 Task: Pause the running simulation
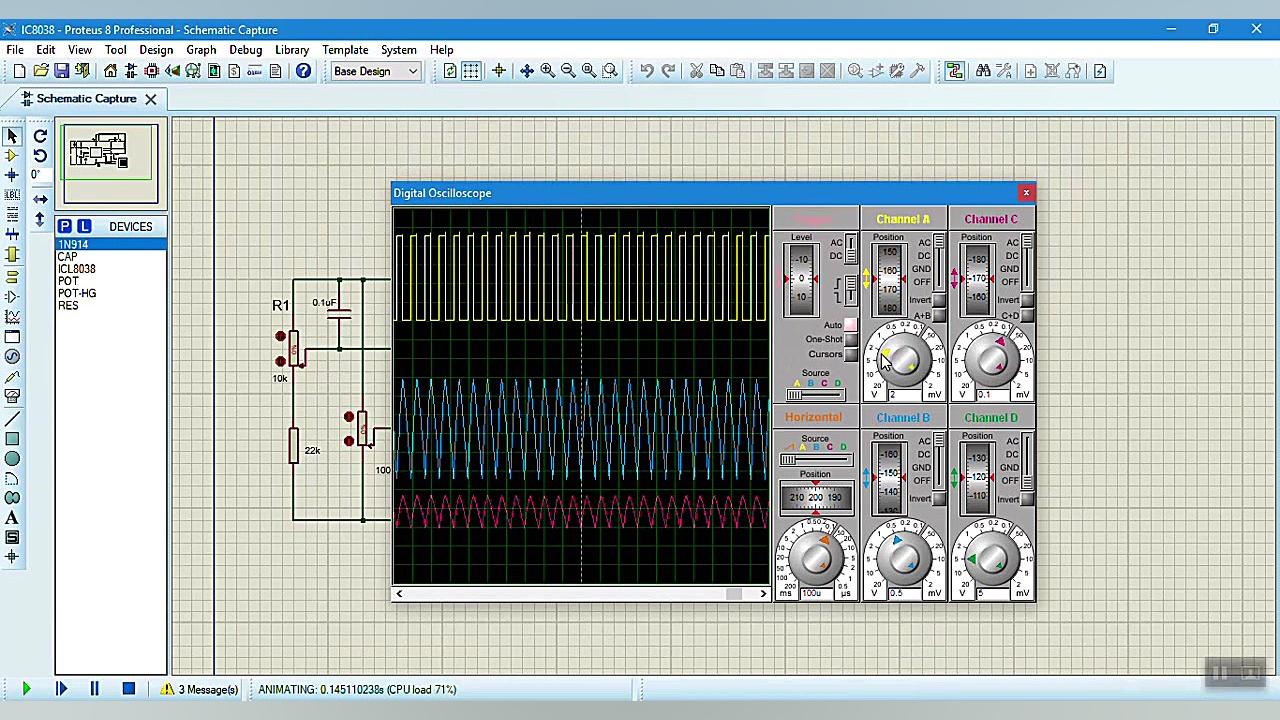94,689
